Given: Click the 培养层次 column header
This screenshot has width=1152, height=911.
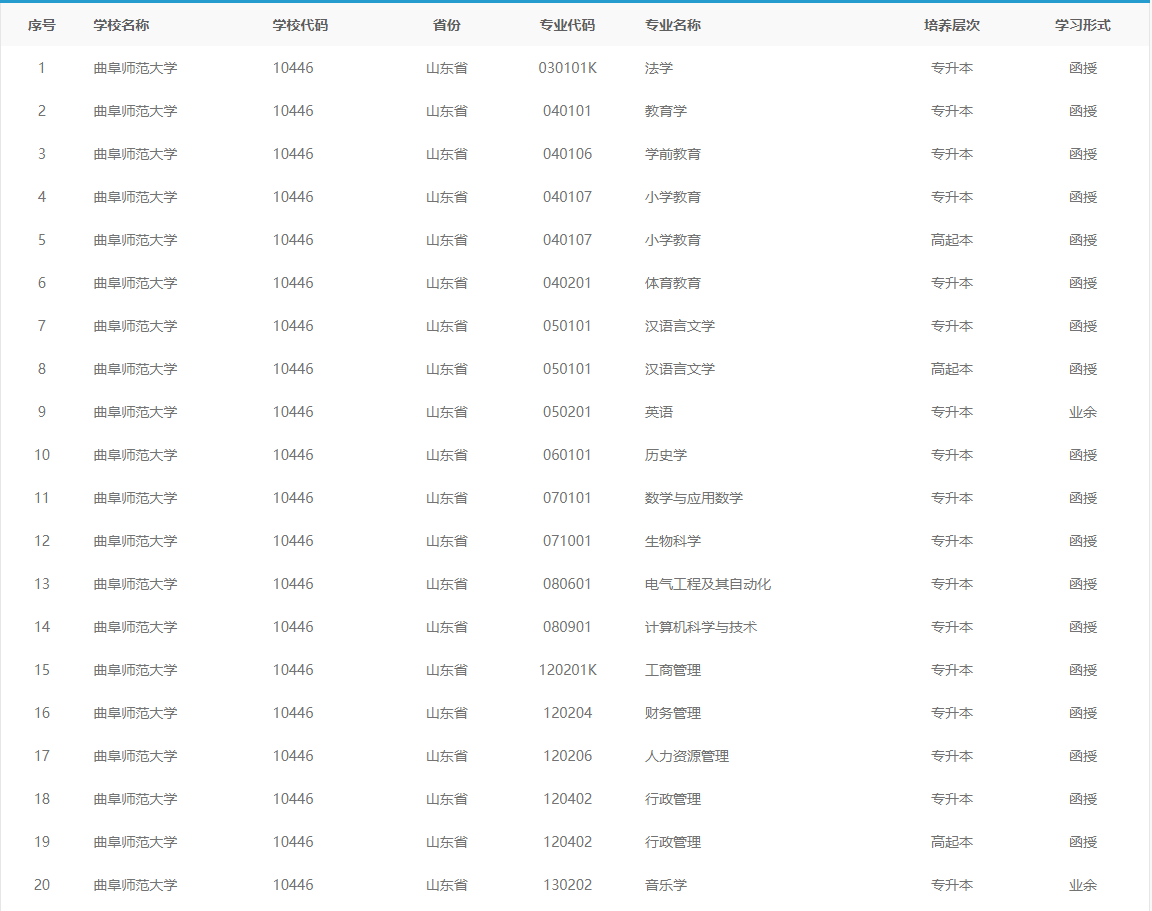Looking at the screenshot, I should [951, 25].
